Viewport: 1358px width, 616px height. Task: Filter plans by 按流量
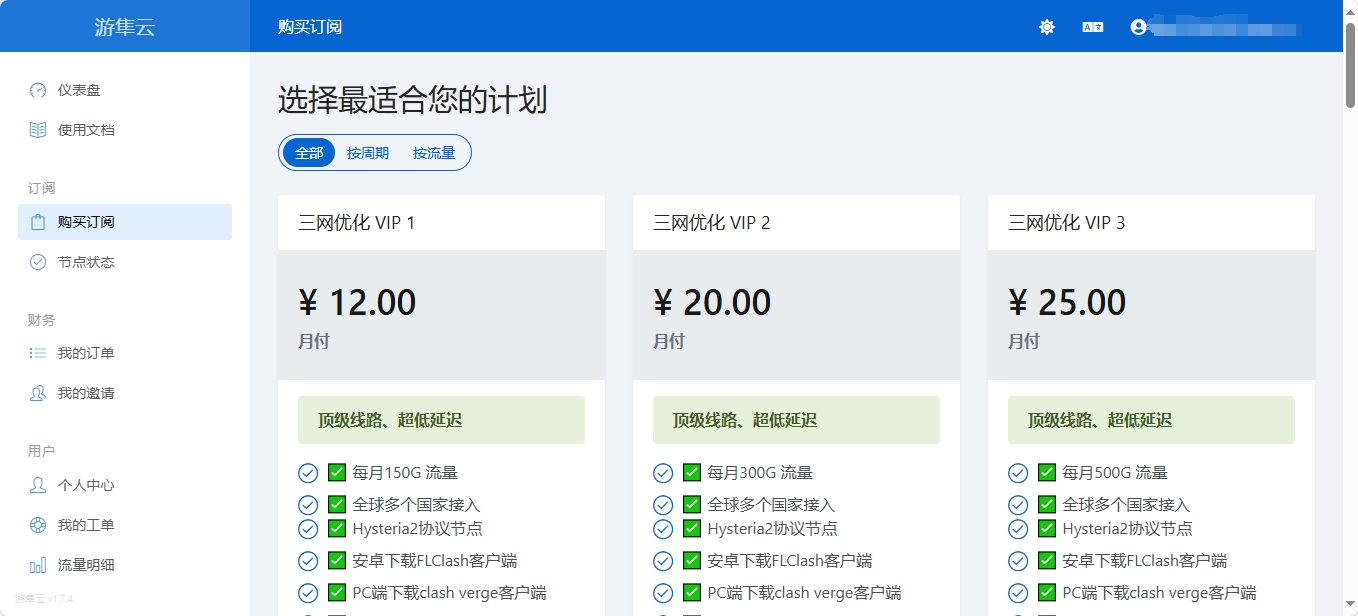click(434, 153)
